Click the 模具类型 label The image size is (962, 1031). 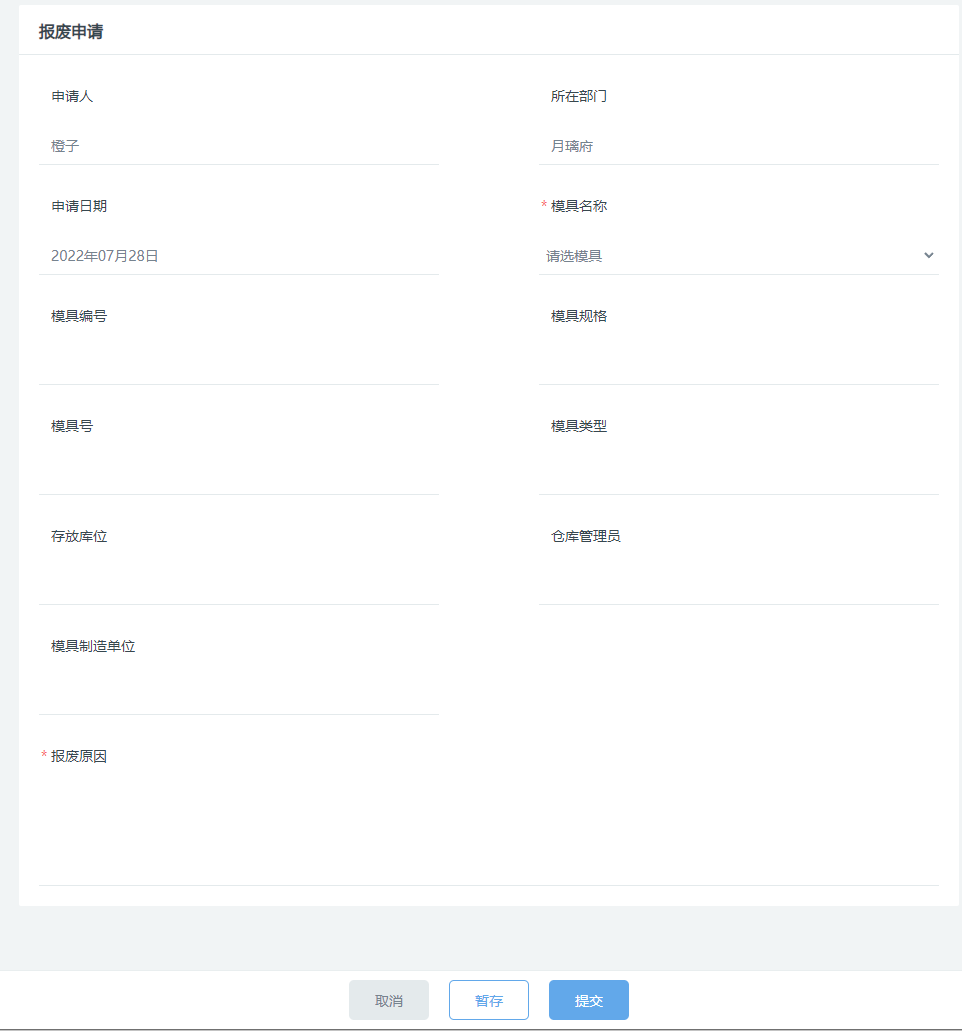click(579, 426)
